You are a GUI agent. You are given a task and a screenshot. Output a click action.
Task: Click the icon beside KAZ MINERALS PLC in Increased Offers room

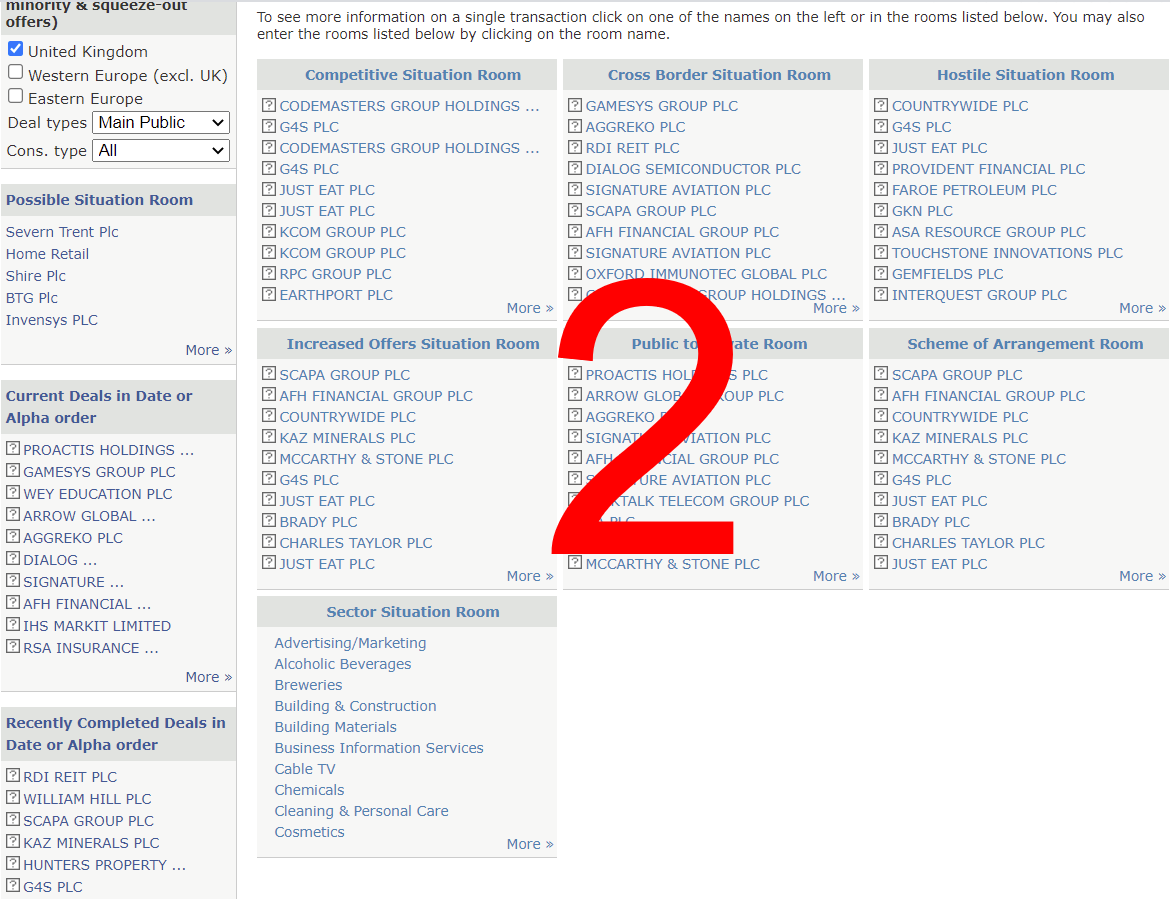click(x=269, y=437)
